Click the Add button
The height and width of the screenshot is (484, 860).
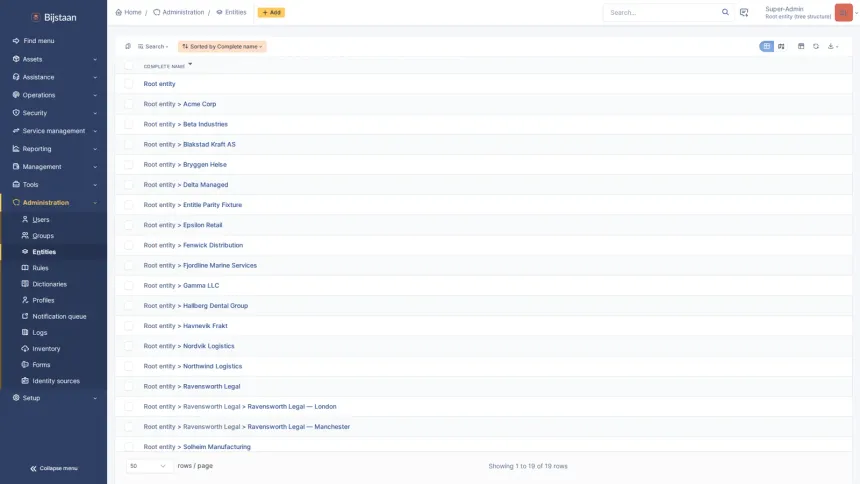271,12
